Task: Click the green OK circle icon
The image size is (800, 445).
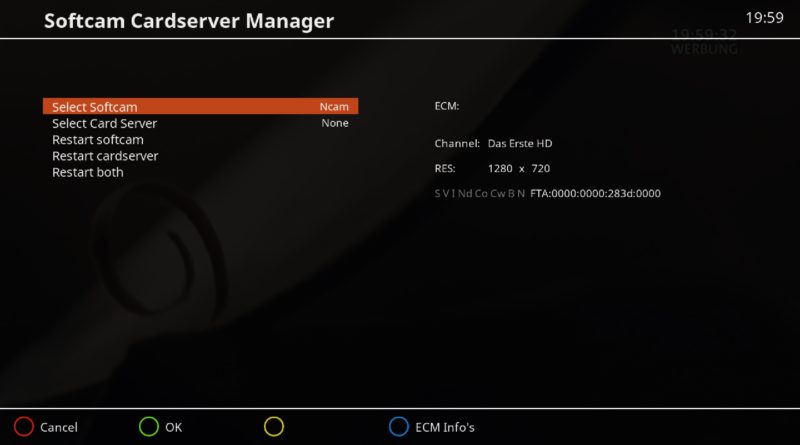Action: tap(148, 427)
